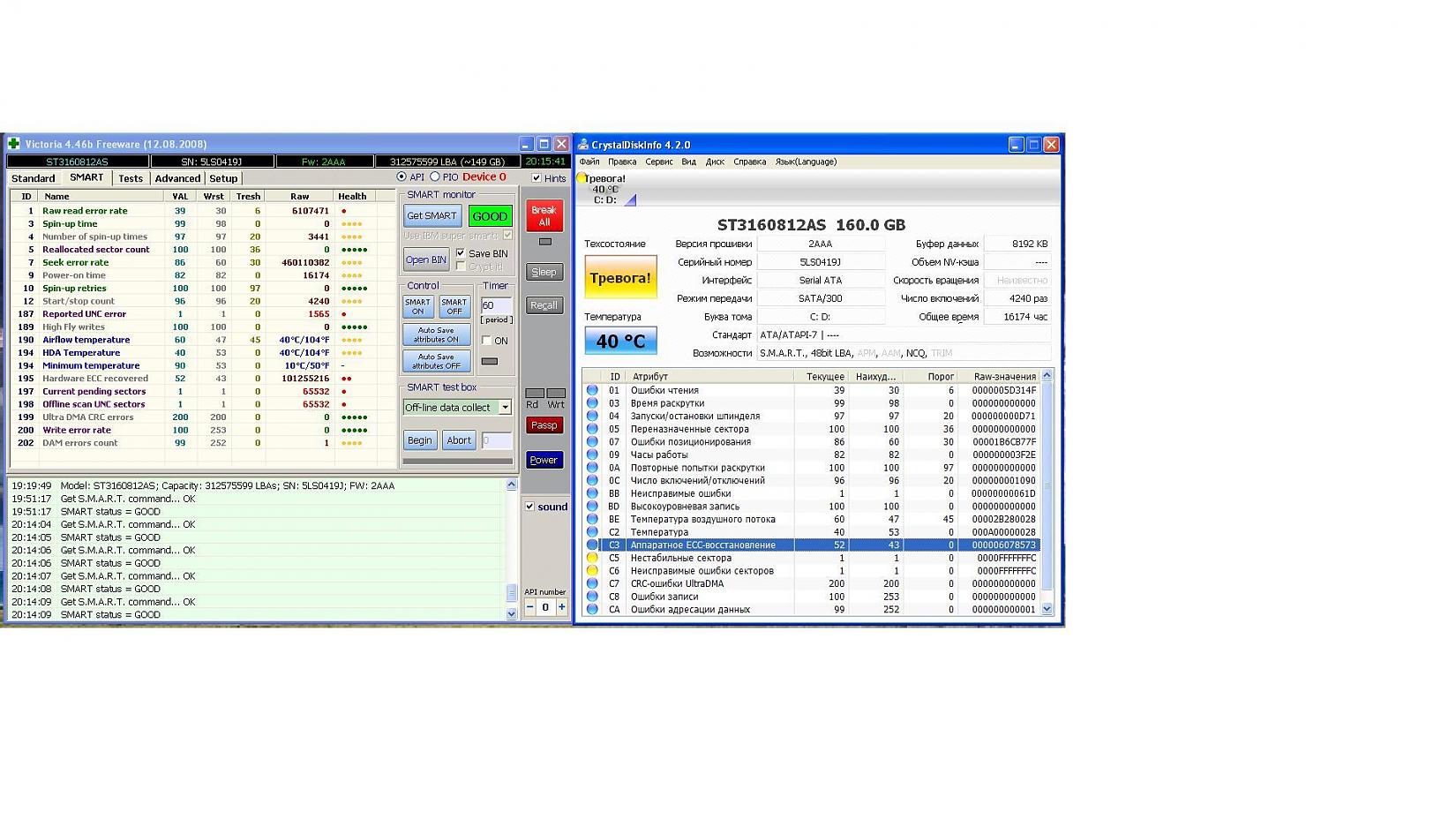This screenshot has height=819, width=1456.
Task: Click status icon of Переназначенные сектора row
Action: [592, 429]
